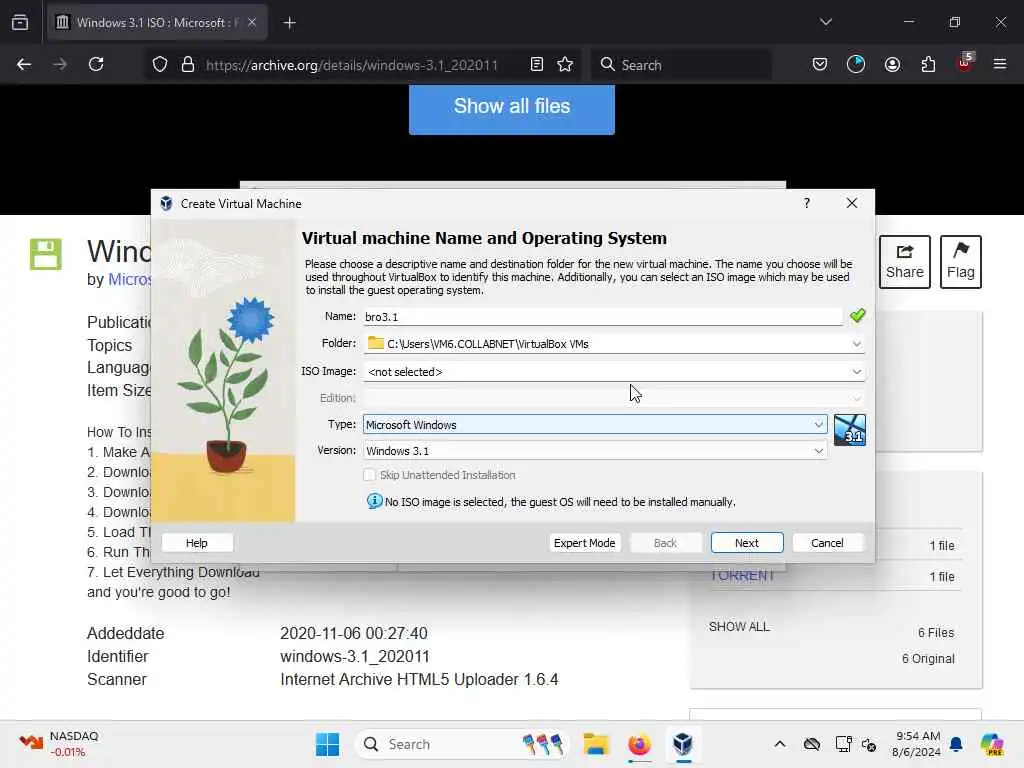This screenshot has height=768, width=1024.
Task: Open the clock showing 9:54 AM
Action: [x=917, y=744]
